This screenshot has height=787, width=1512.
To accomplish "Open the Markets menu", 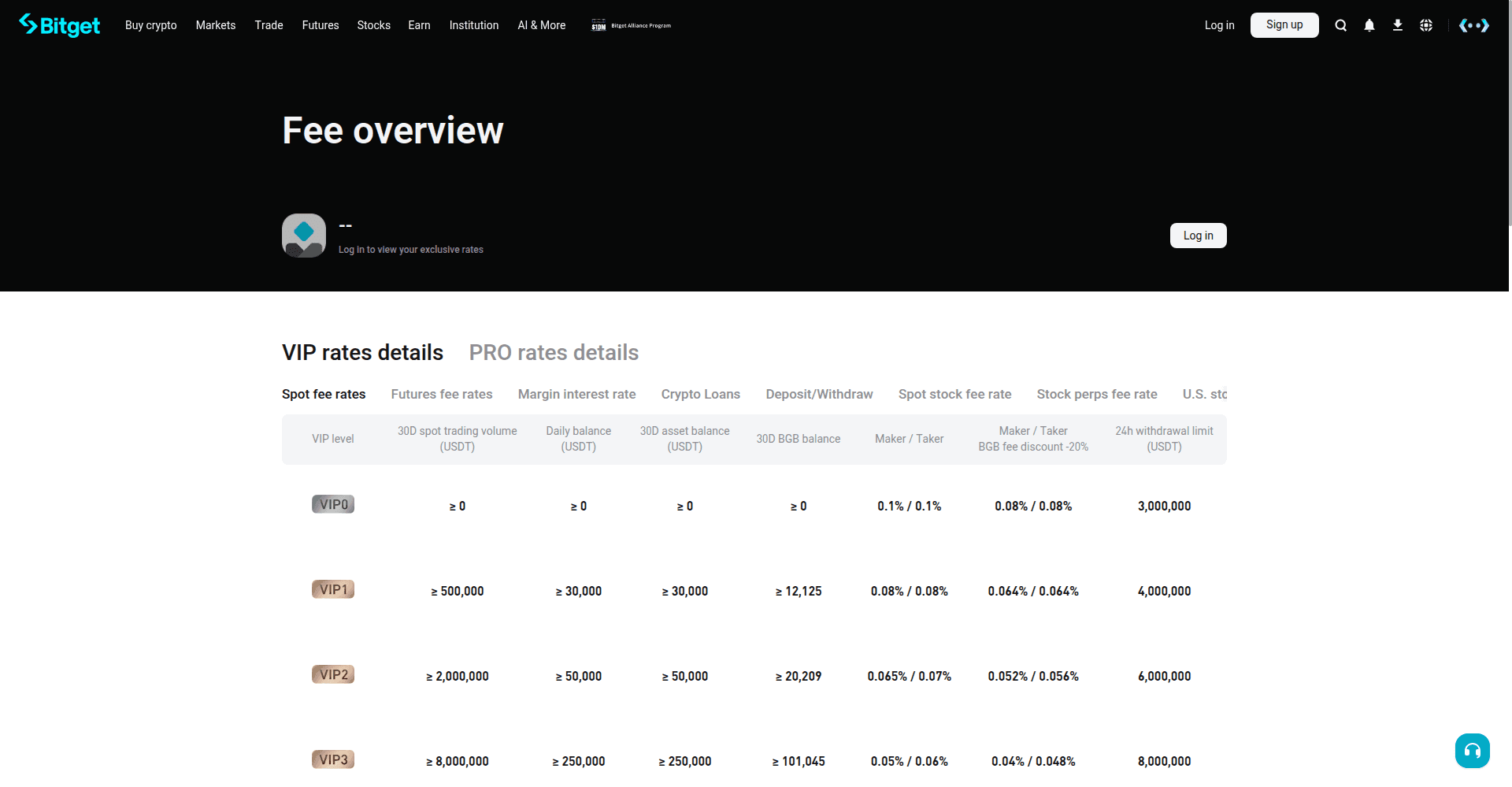I will point(216,25).
